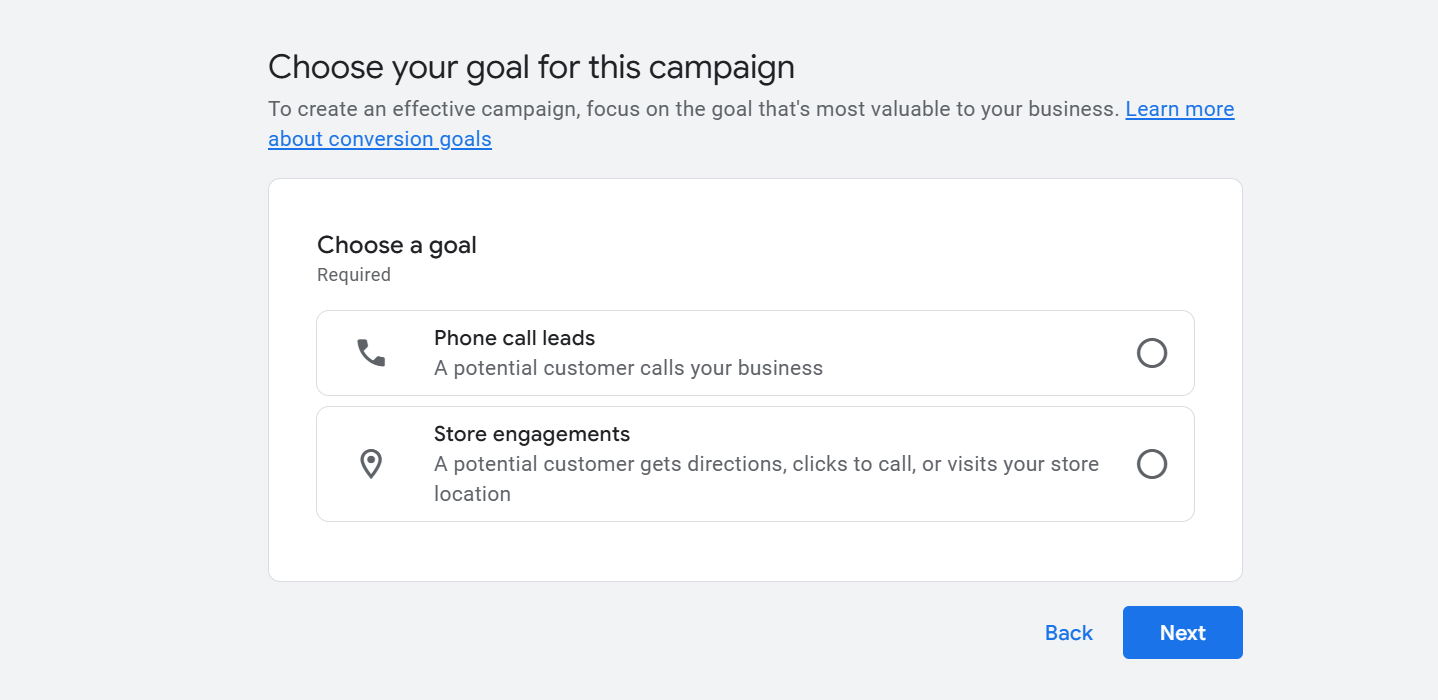The width and height of the screenshot is (1438, 700).
Task: Select the phone icon beside Phone call leads
Action: [371, 352]
